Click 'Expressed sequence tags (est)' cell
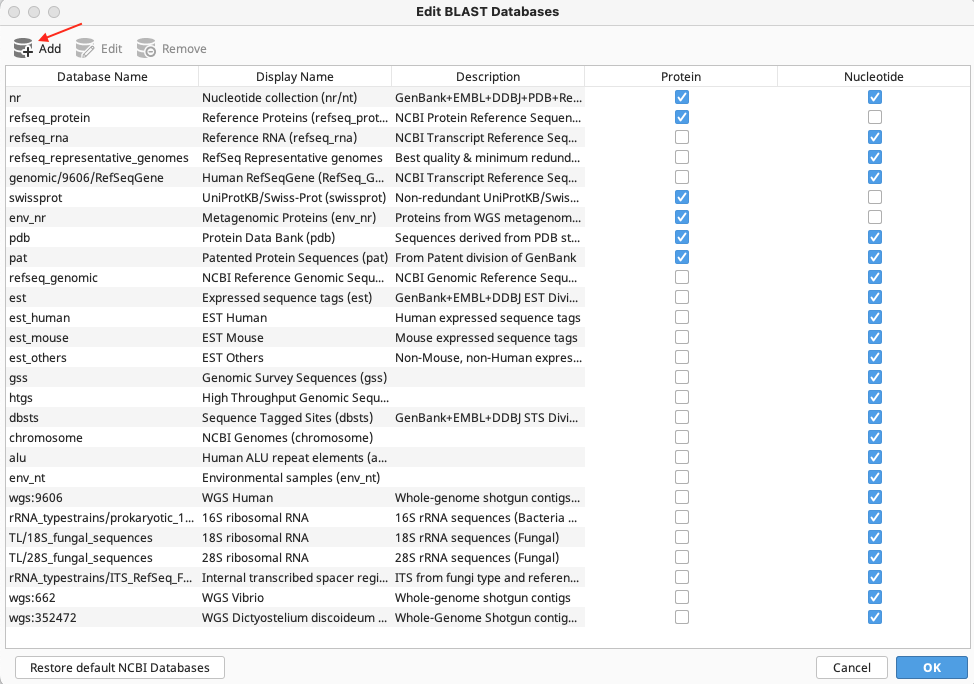The height and width of the screenshot is (684, 974). pos(295,298)
